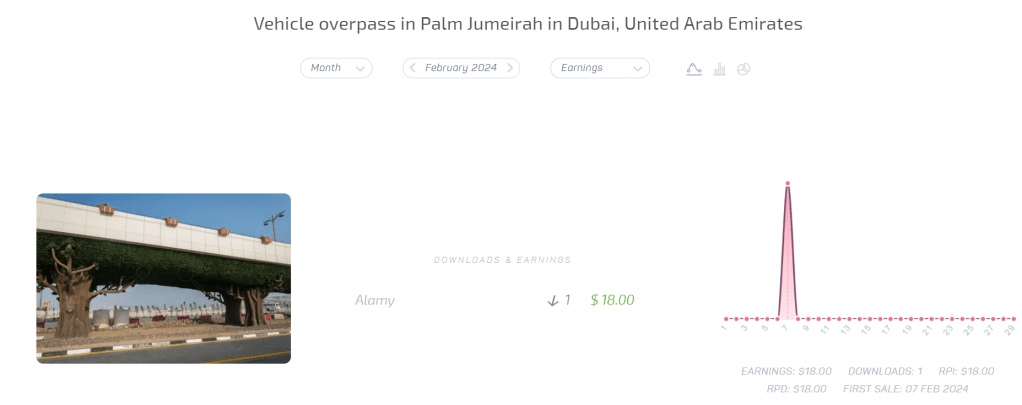Image resolution: width=1022 pixels, height=405 pixels.
Task: Go to next month after February 2024
Action: tap(510, 68)
